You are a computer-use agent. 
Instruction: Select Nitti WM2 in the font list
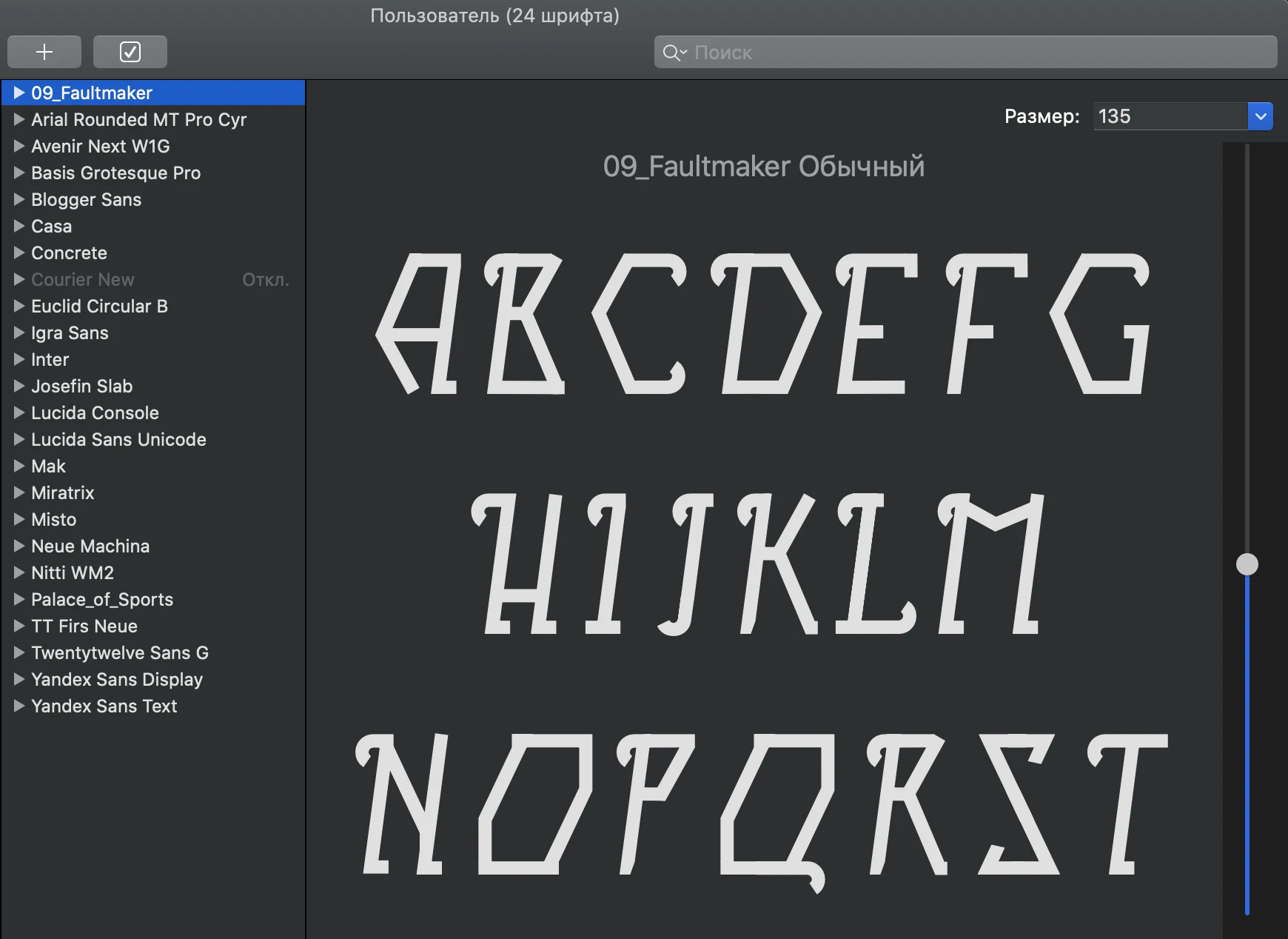tap(153, 572)
